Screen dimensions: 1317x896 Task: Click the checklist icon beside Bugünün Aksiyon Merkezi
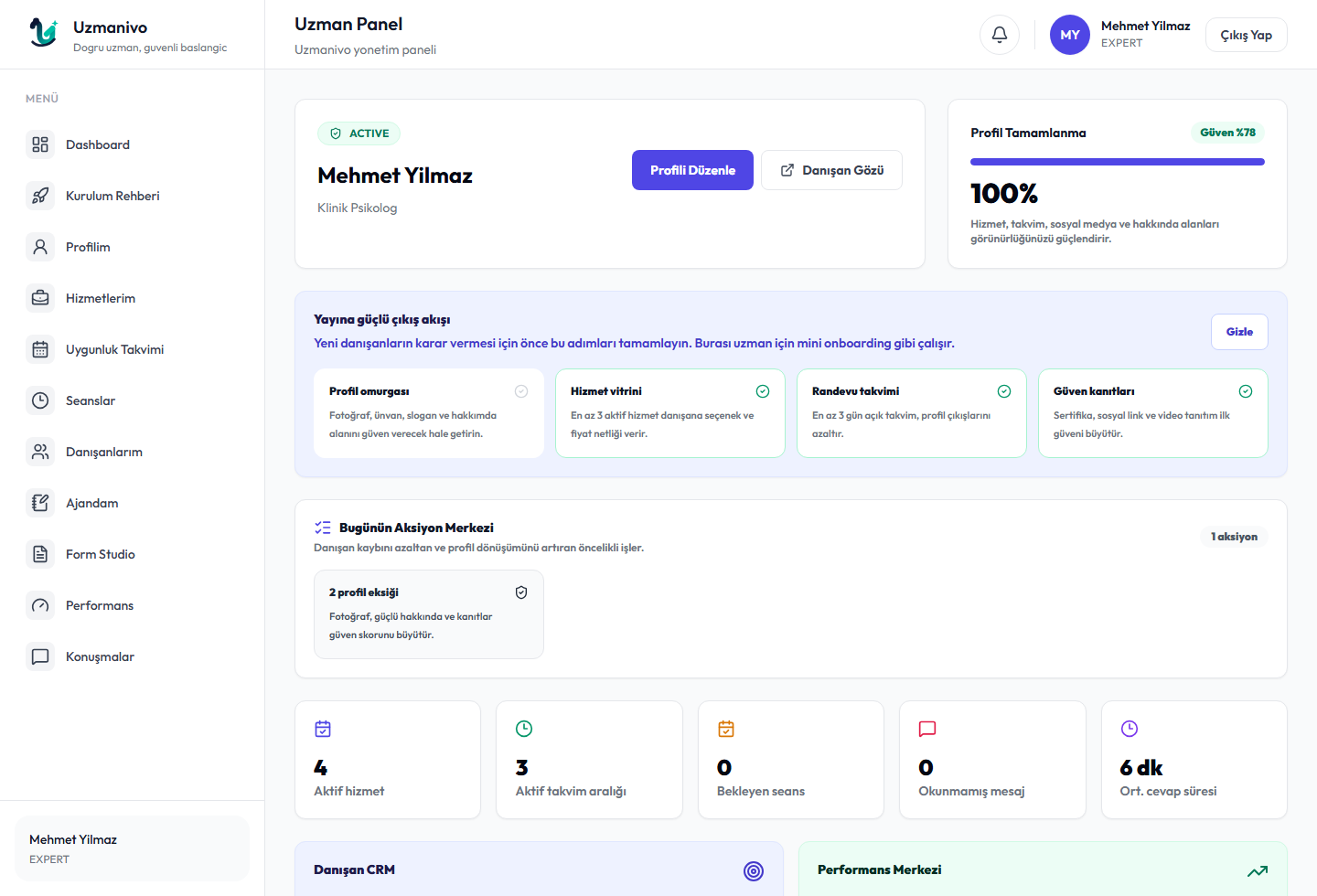click(x=323, y=528)
